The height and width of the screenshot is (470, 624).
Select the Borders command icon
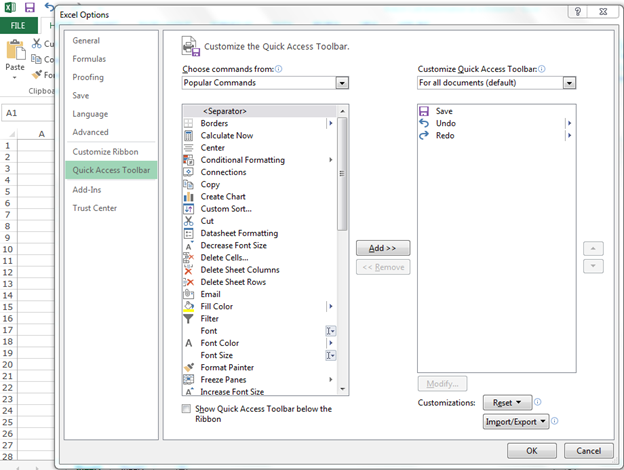(188, 123)
